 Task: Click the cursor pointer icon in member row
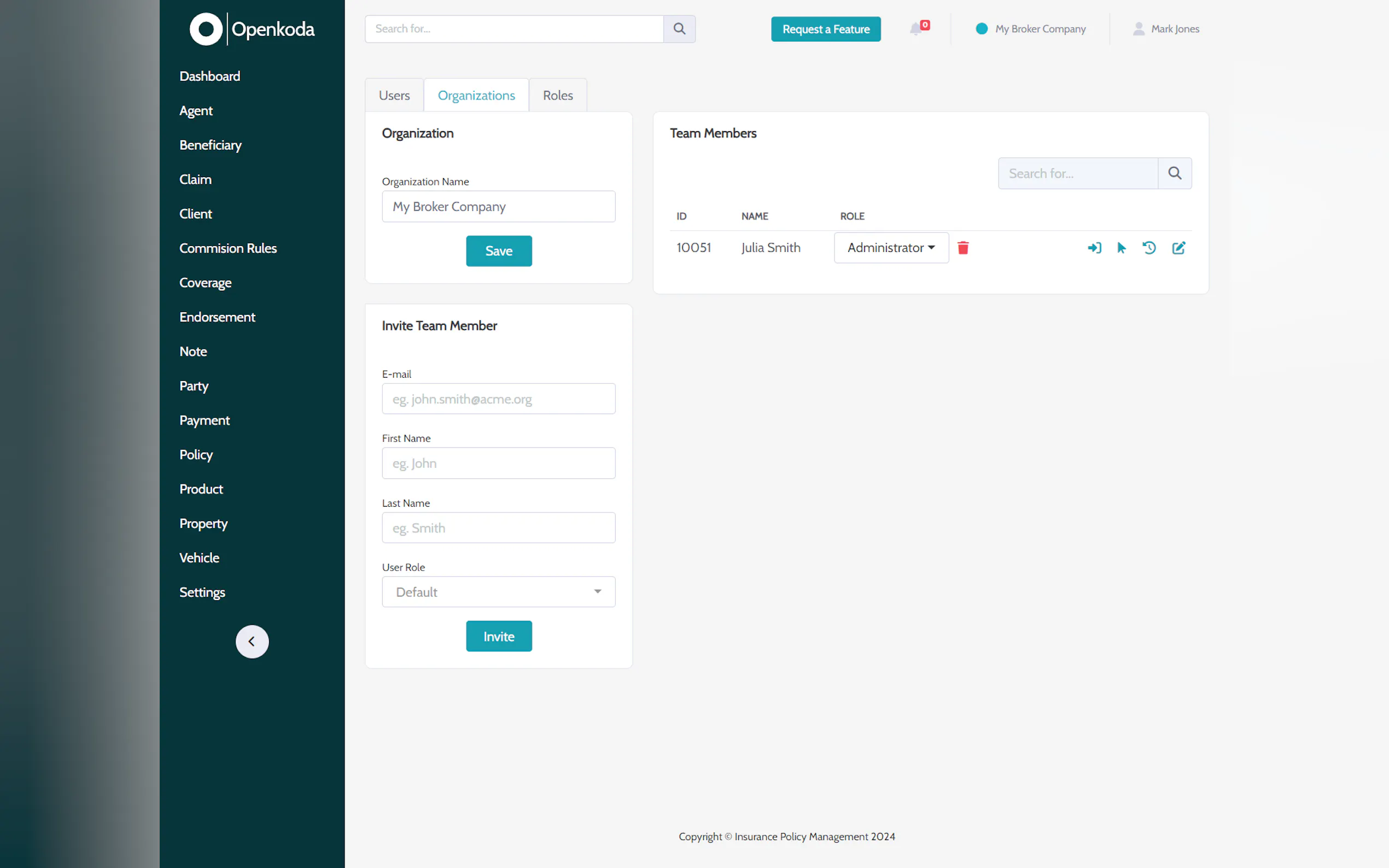[1122, 248]
